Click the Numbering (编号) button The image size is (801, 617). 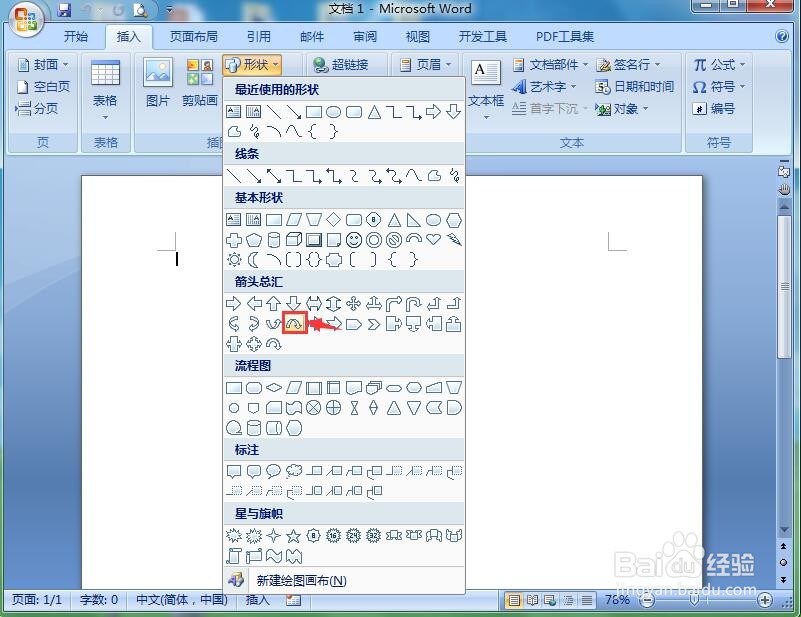714,108
